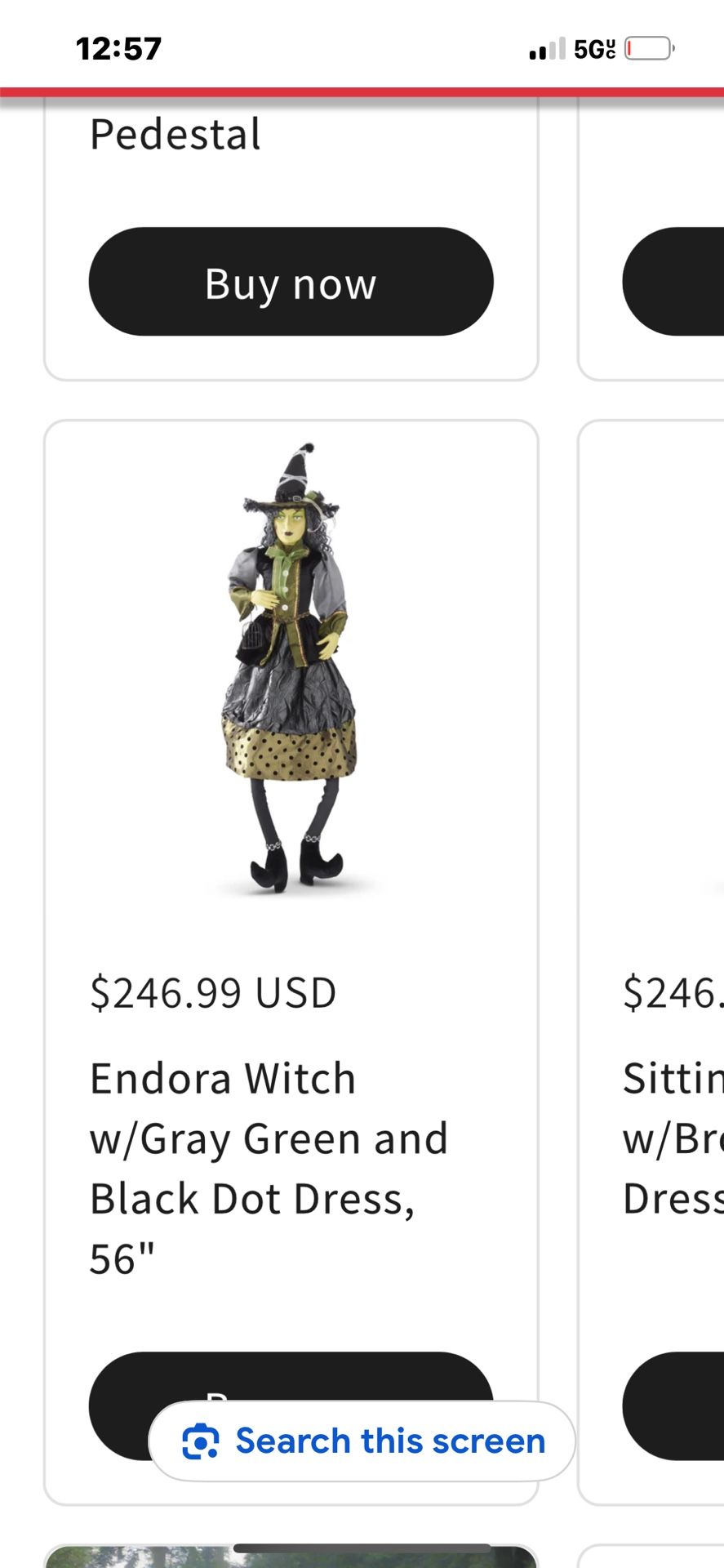Image resolution: width=724 pixels, height=1568 pixels.
Task: Open the Endora Witch product title link
Action: tap(269, 1168)
